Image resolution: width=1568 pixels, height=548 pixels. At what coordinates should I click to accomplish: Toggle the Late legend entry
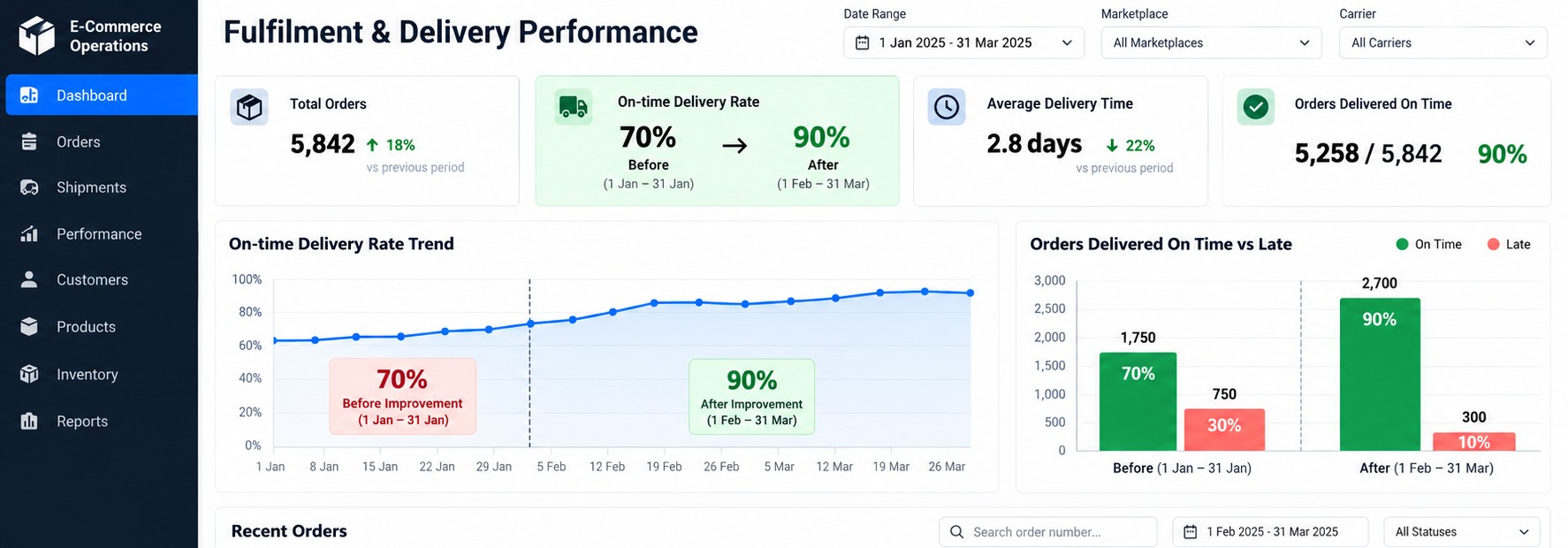coord(1509,244)
